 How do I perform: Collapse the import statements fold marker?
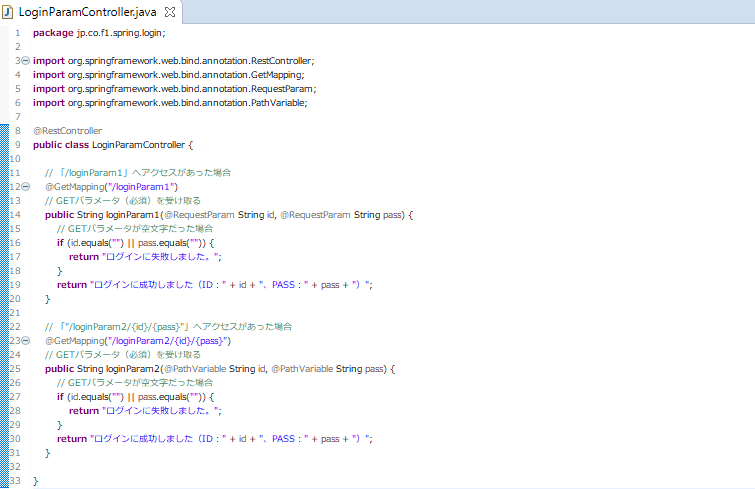pyautogui.click(x=24, y=60)
